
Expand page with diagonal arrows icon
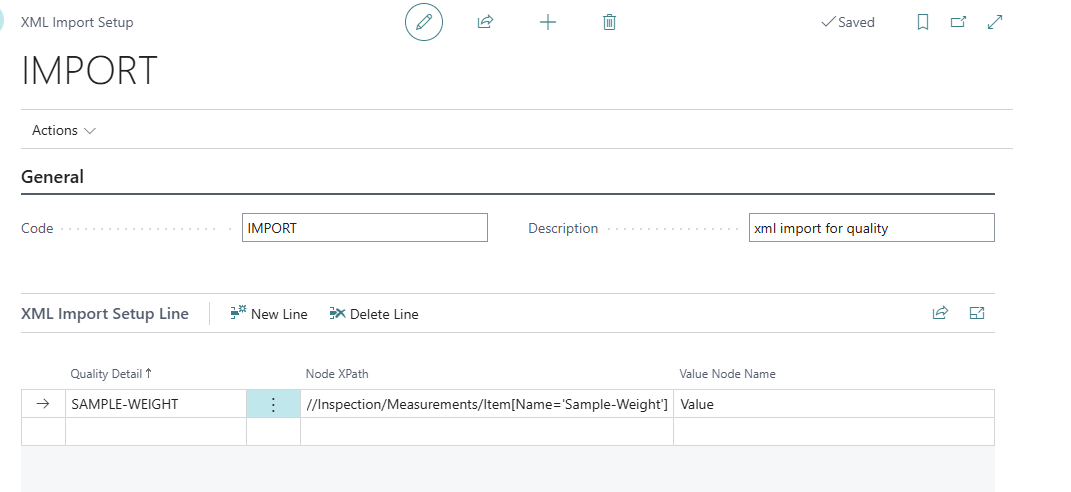tap(995, 22)
